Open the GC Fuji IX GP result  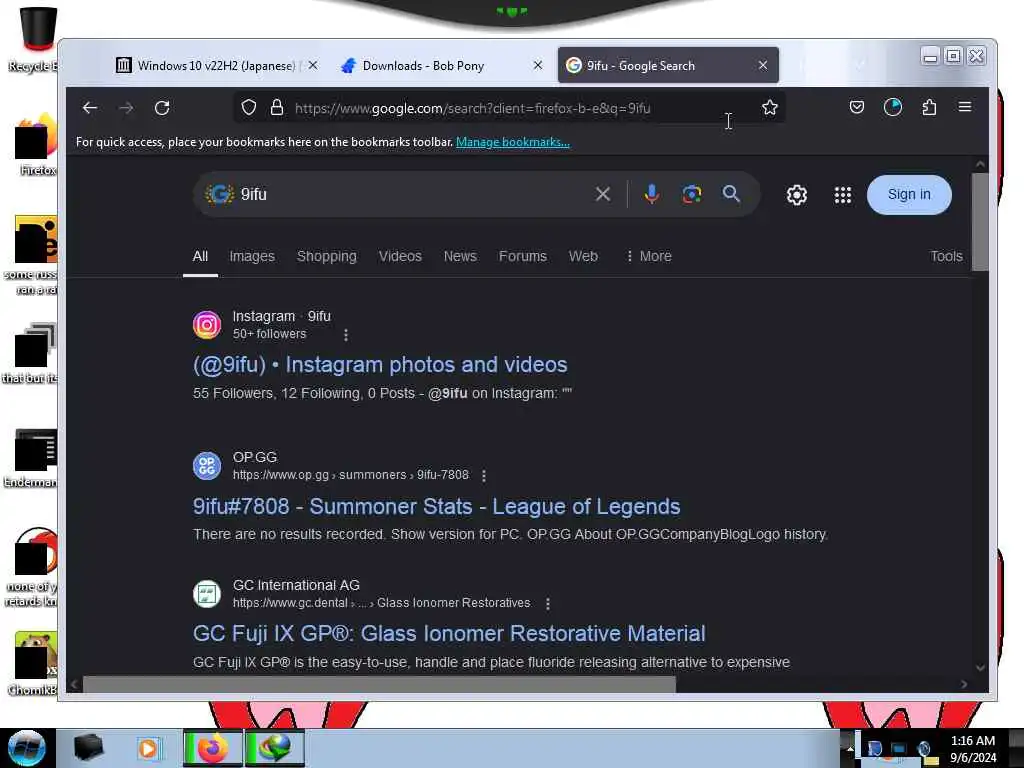pyautogui.click(x=449, y=633)
